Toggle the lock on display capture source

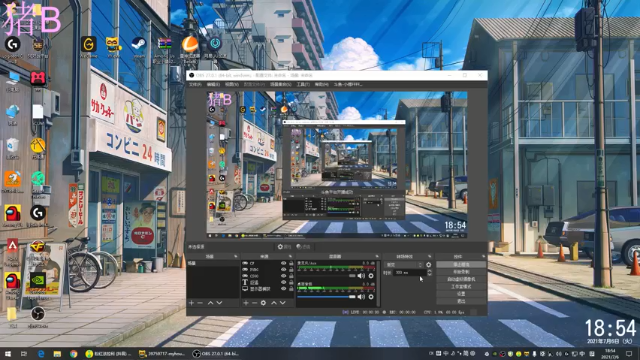(291, 289)
